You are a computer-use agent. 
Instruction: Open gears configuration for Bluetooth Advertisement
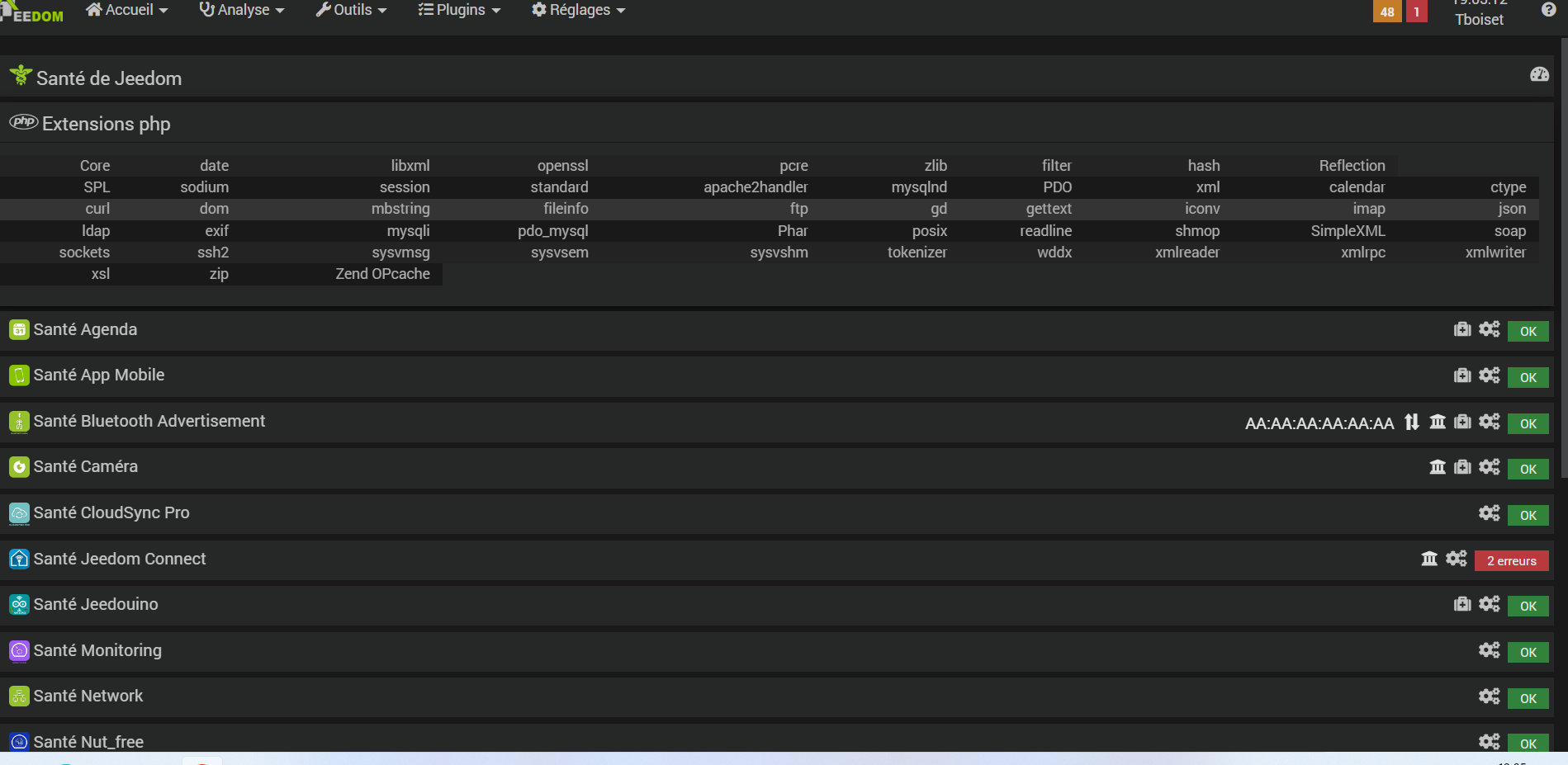(1489, 422)
